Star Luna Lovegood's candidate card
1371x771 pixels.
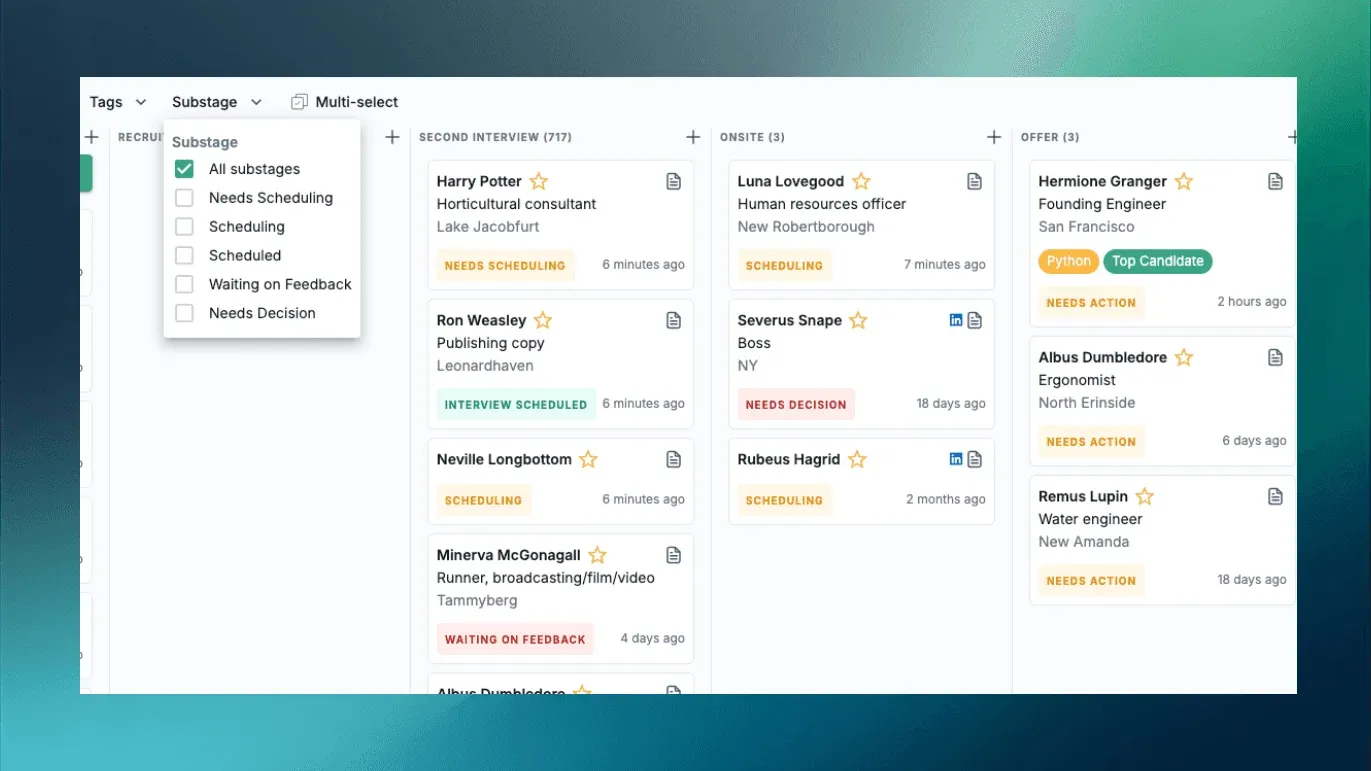coord(861,181)
